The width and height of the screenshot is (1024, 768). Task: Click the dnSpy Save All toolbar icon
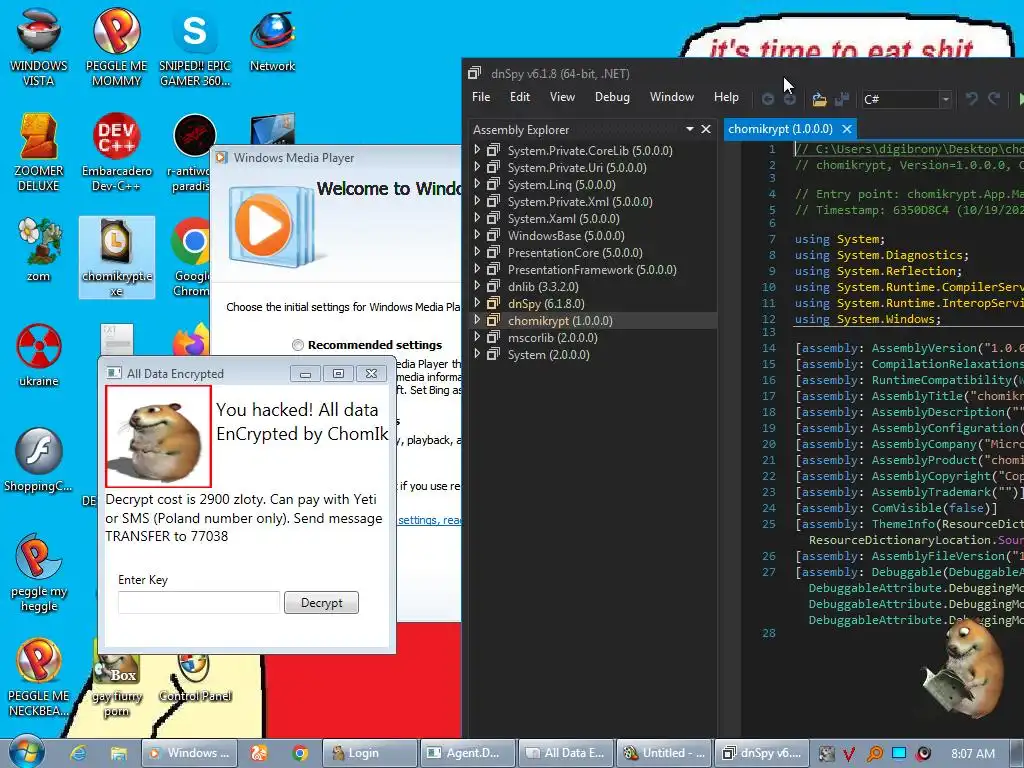[x=842, y=99]
